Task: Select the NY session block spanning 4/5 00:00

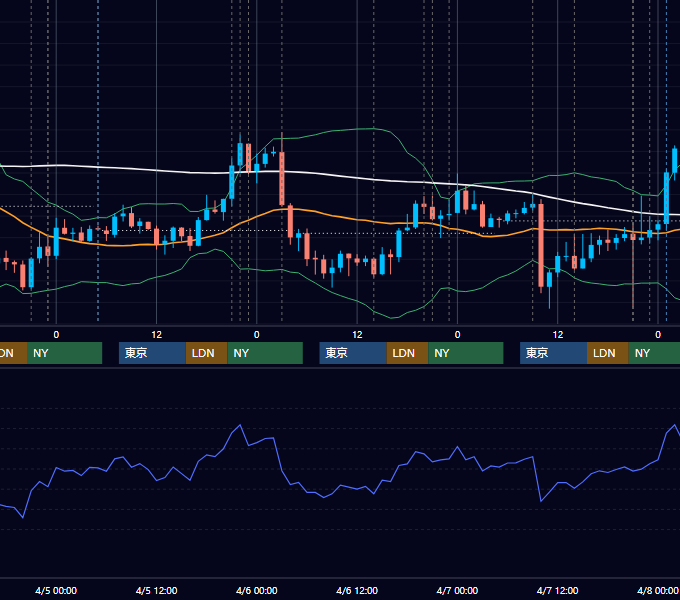Action: click(x=64, y=353)
